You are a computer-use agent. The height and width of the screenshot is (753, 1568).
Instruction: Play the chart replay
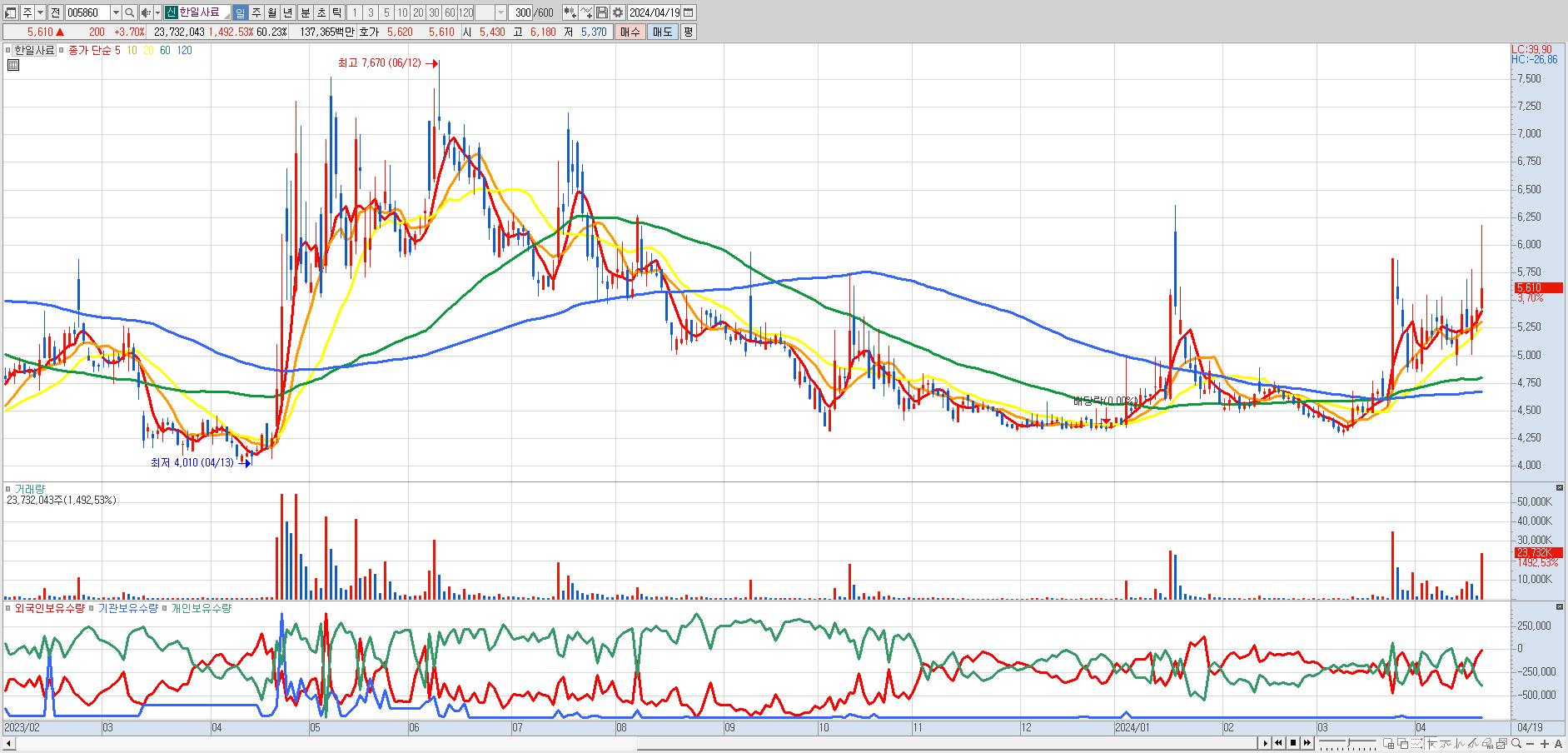[1266, 743]
